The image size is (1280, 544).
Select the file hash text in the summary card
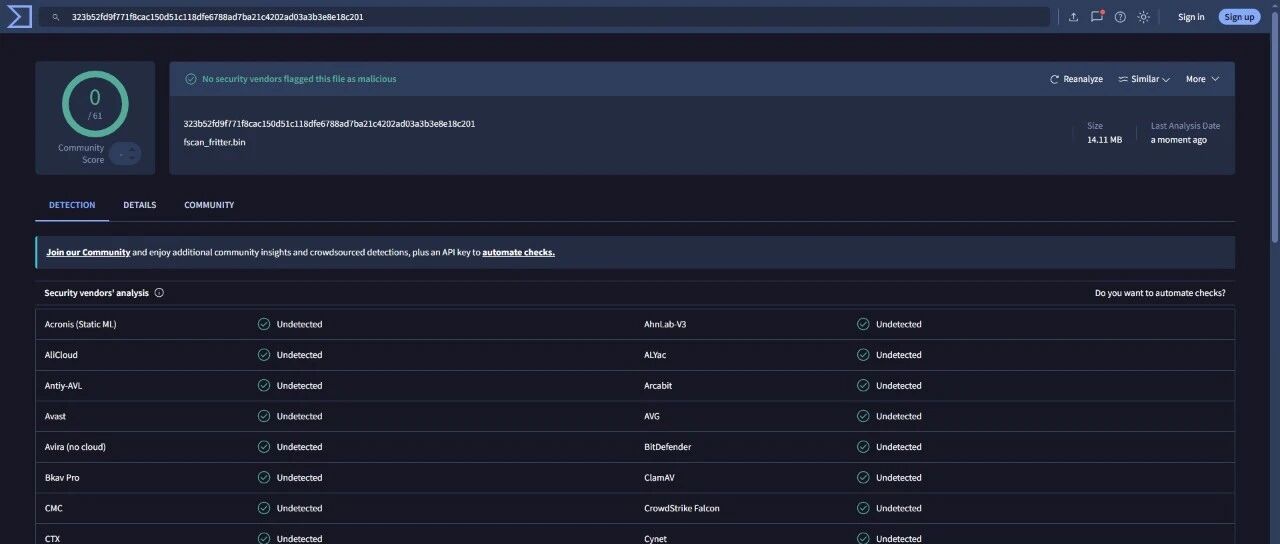[x=329, y=124]
